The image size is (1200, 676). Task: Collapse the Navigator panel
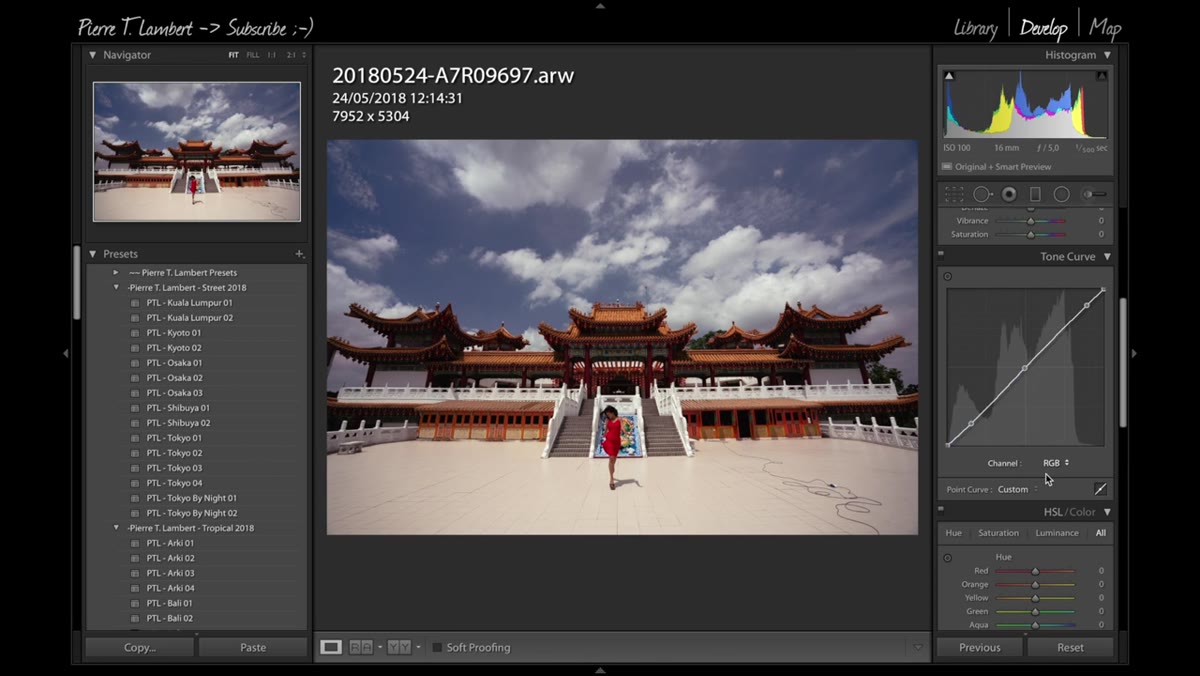pos(93,55)
